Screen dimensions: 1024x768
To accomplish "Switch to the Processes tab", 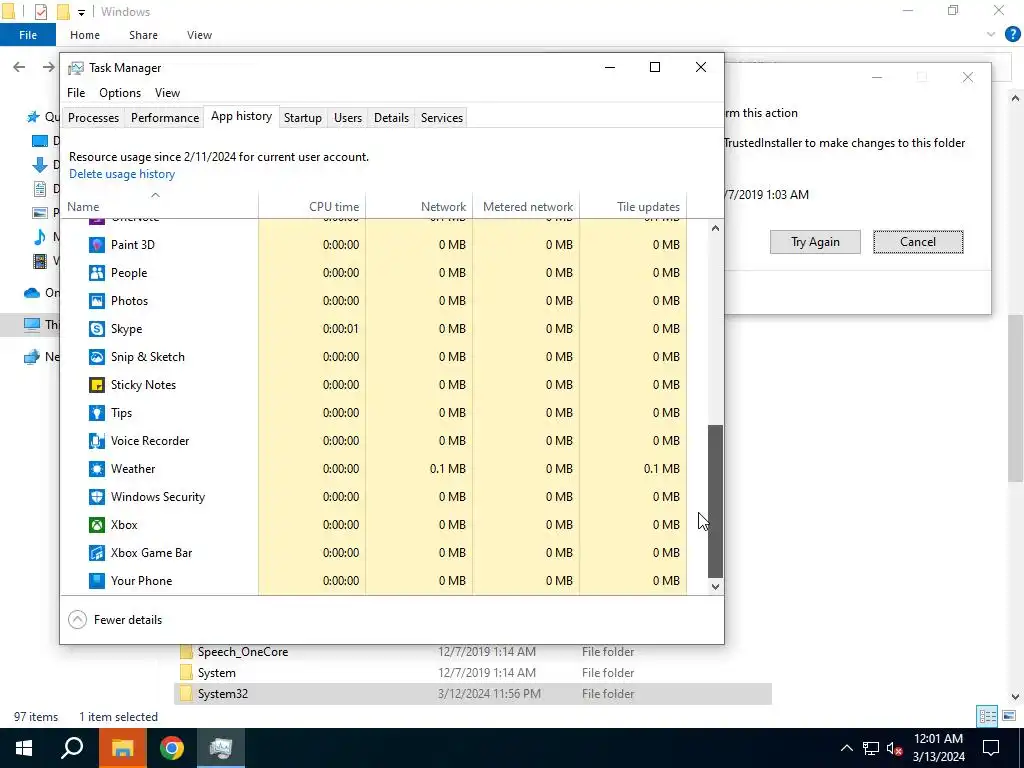I will click(x=93, y=118).
